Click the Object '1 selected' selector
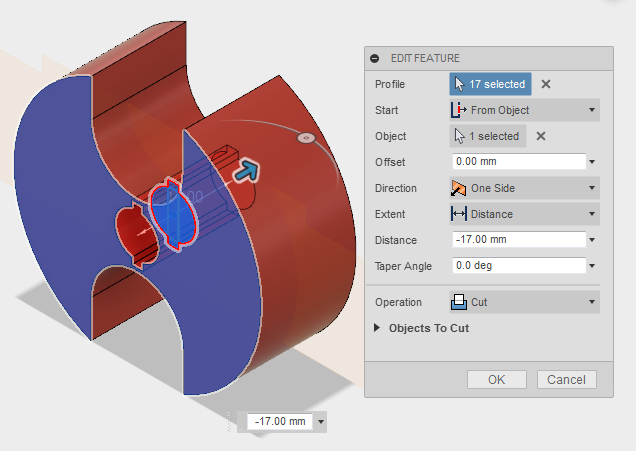 click(487, 136)
